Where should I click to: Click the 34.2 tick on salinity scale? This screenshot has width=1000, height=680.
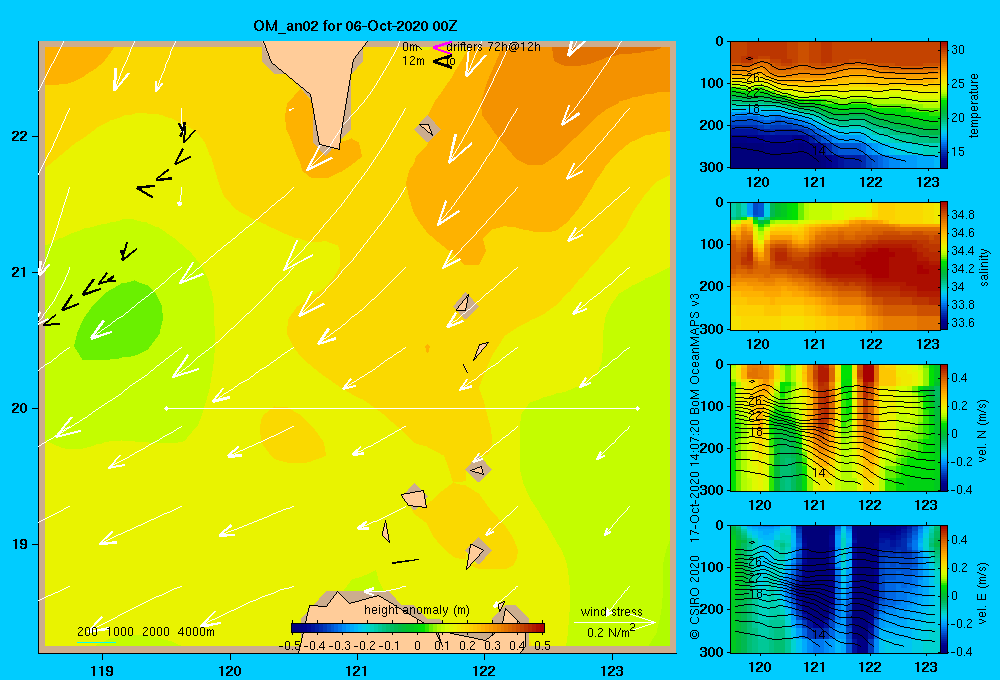pos(962,269)
